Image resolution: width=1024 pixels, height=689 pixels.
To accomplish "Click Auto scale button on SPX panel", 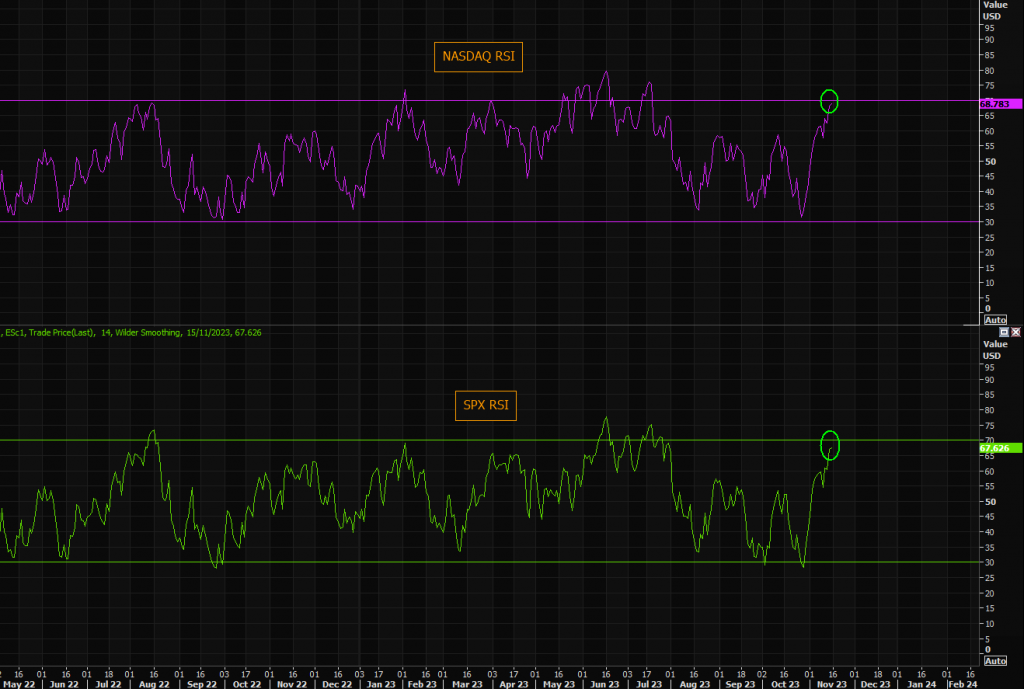I will (x=995, y=661).
